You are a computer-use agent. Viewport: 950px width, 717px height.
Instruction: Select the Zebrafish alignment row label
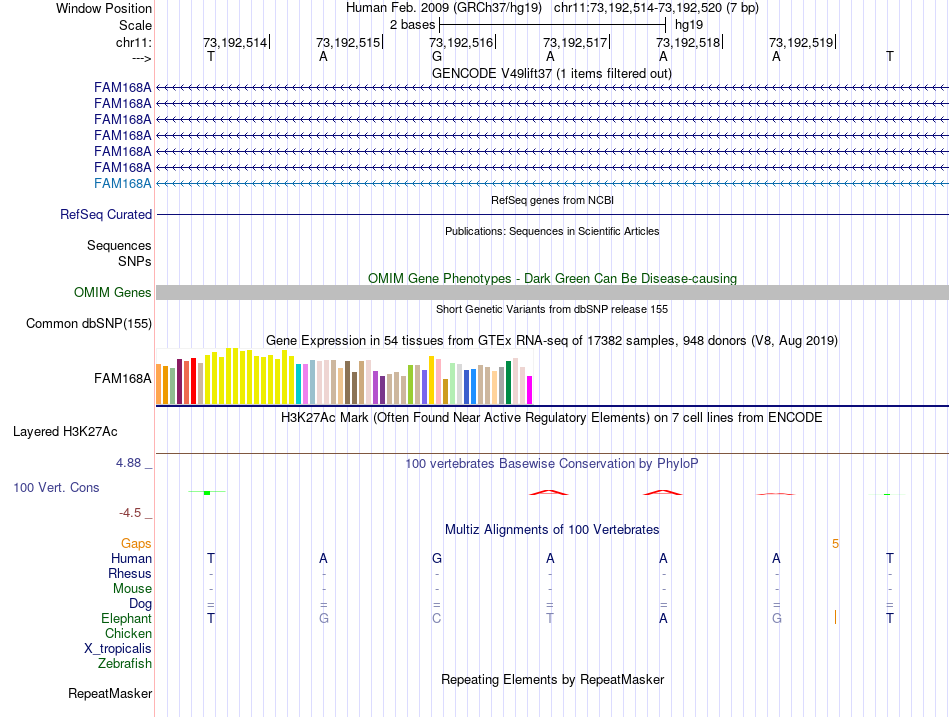click(x=125, y=664)
